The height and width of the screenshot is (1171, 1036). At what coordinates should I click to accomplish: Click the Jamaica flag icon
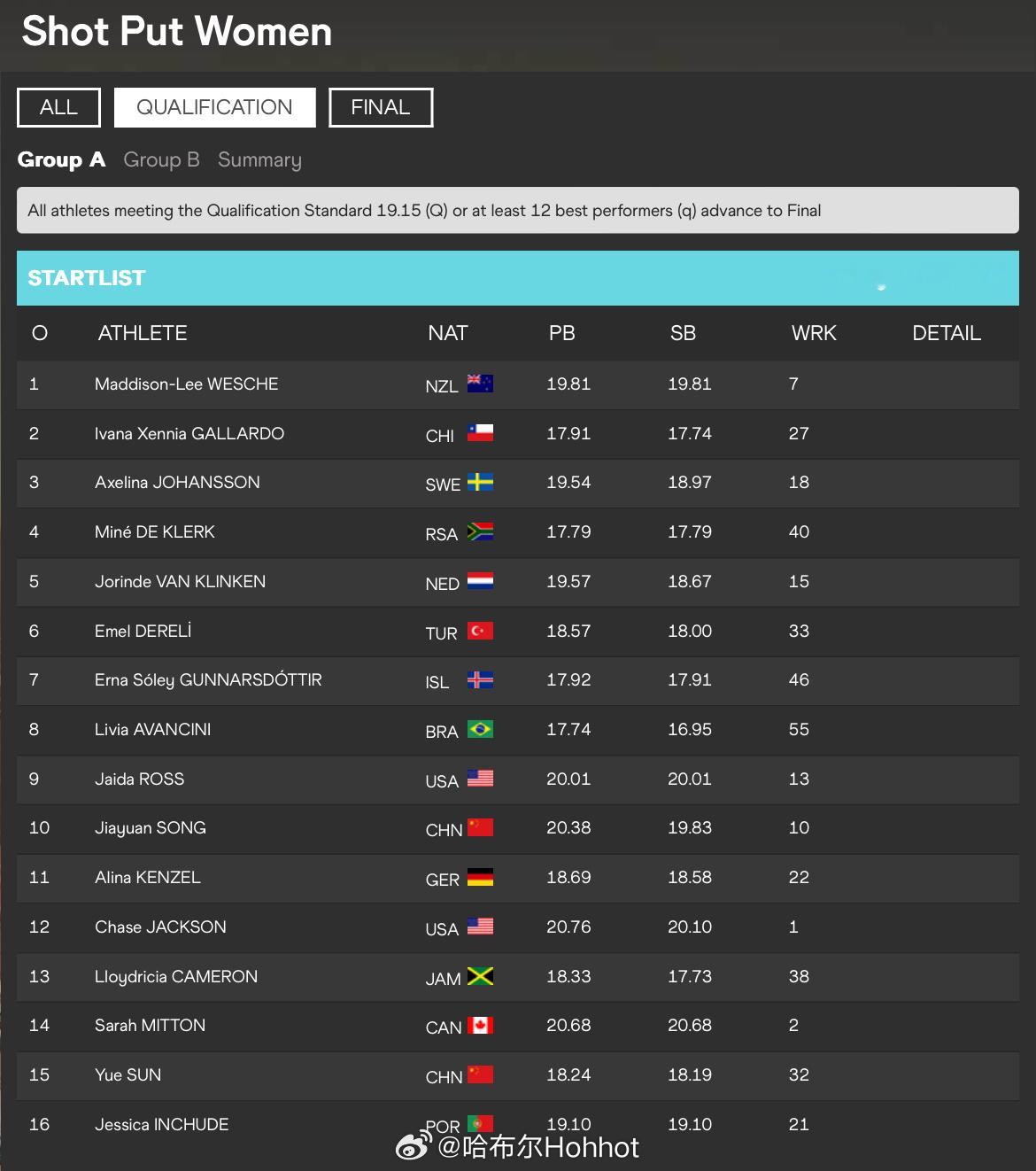[480, 976]
